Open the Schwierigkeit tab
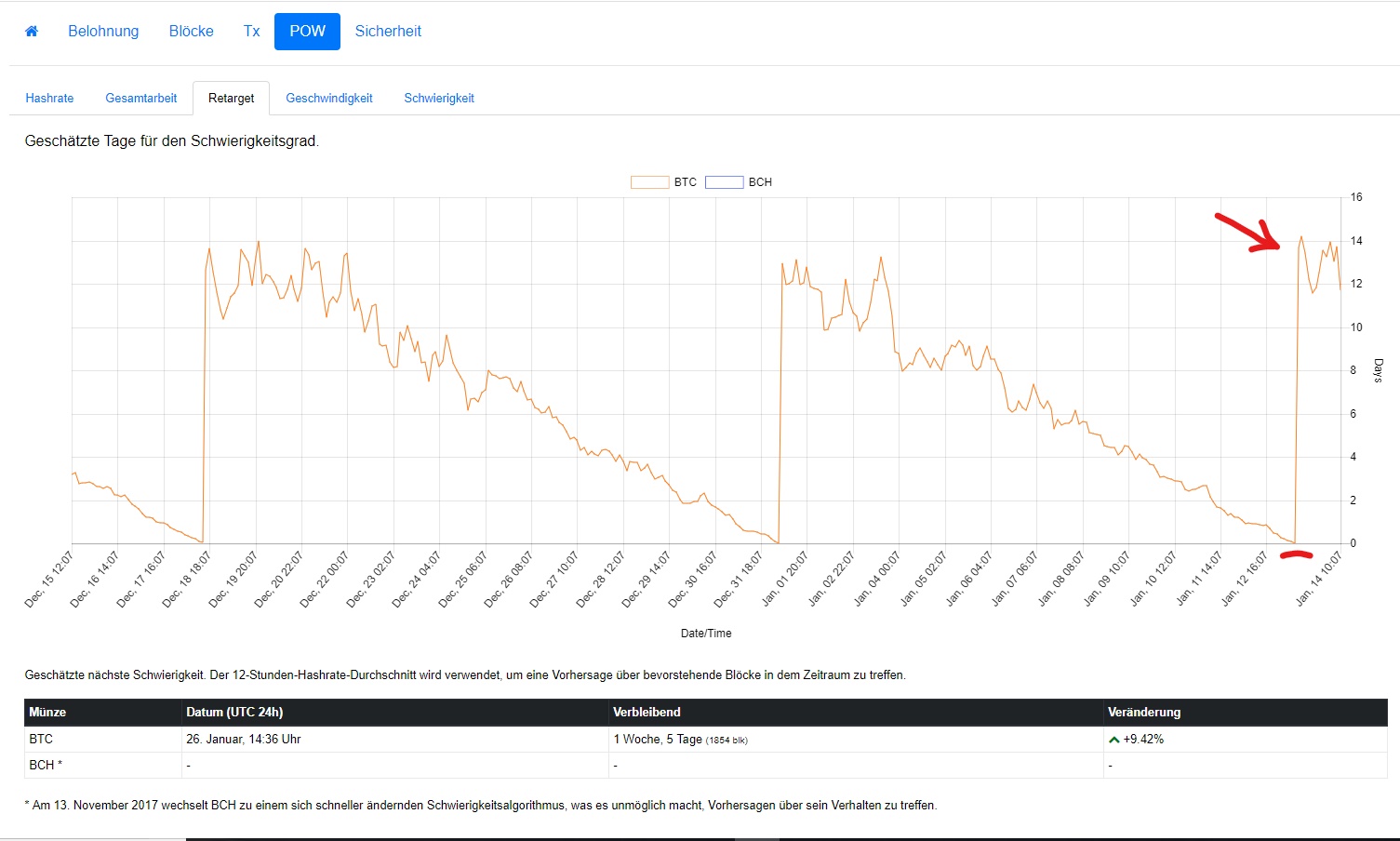The width and height of the screenshot is (1400, 841). (439, 98)
